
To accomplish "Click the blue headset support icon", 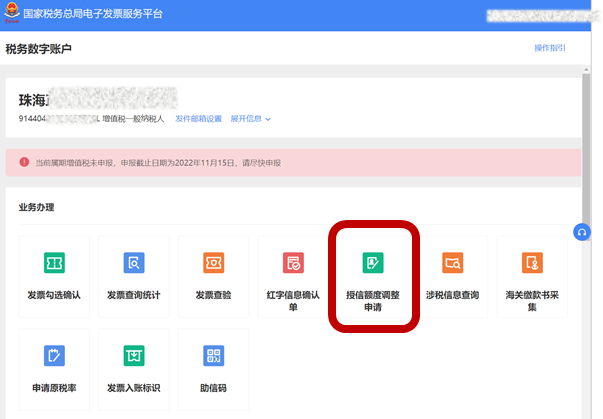I will (582, 231).
